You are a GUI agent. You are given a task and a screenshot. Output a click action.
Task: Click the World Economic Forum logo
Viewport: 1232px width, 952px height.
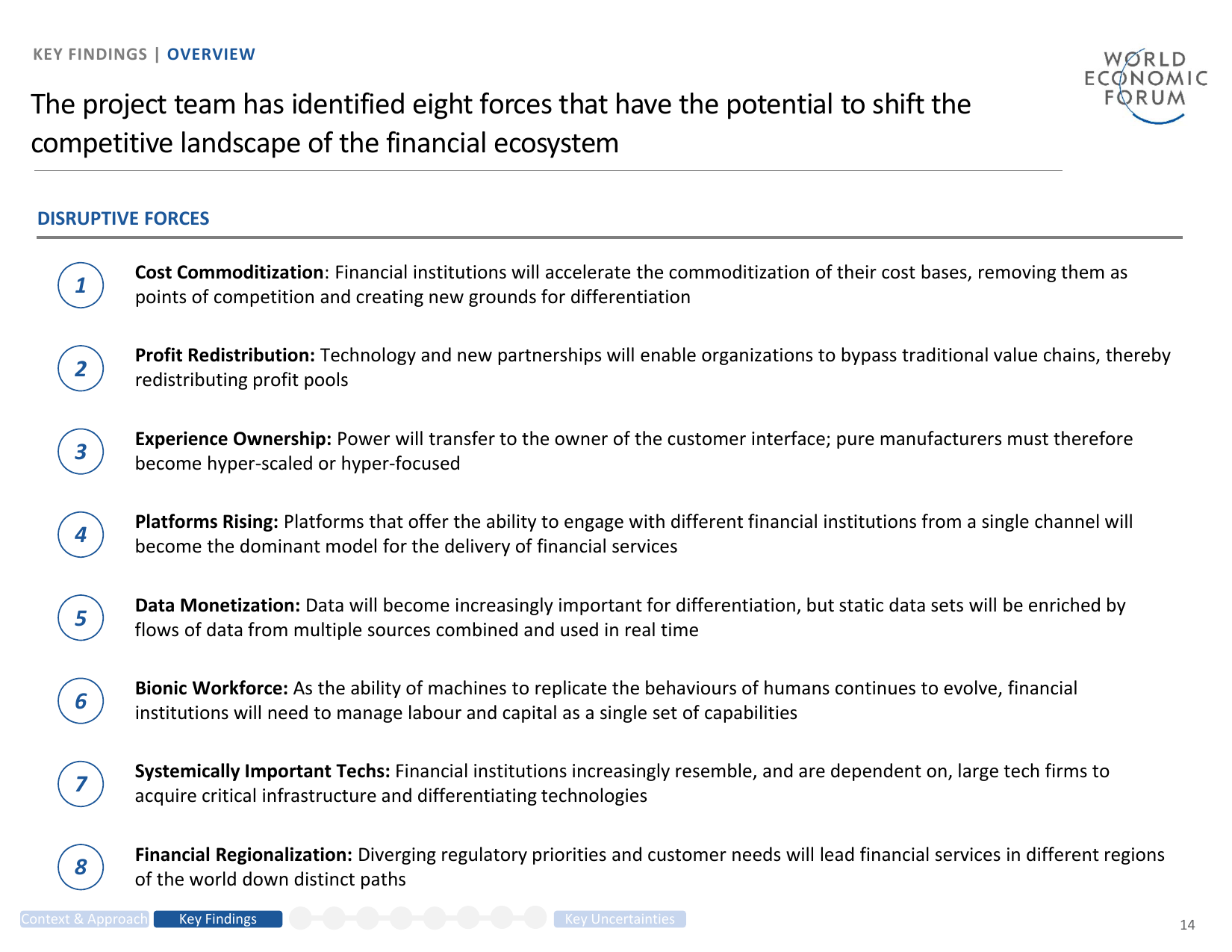1145,86
